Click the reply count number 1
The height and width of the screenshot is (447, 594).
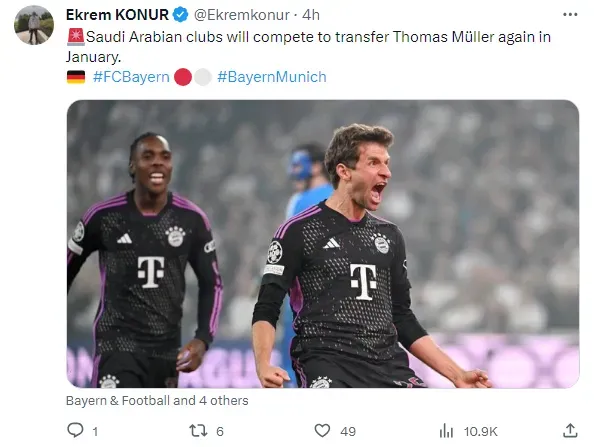95,431
